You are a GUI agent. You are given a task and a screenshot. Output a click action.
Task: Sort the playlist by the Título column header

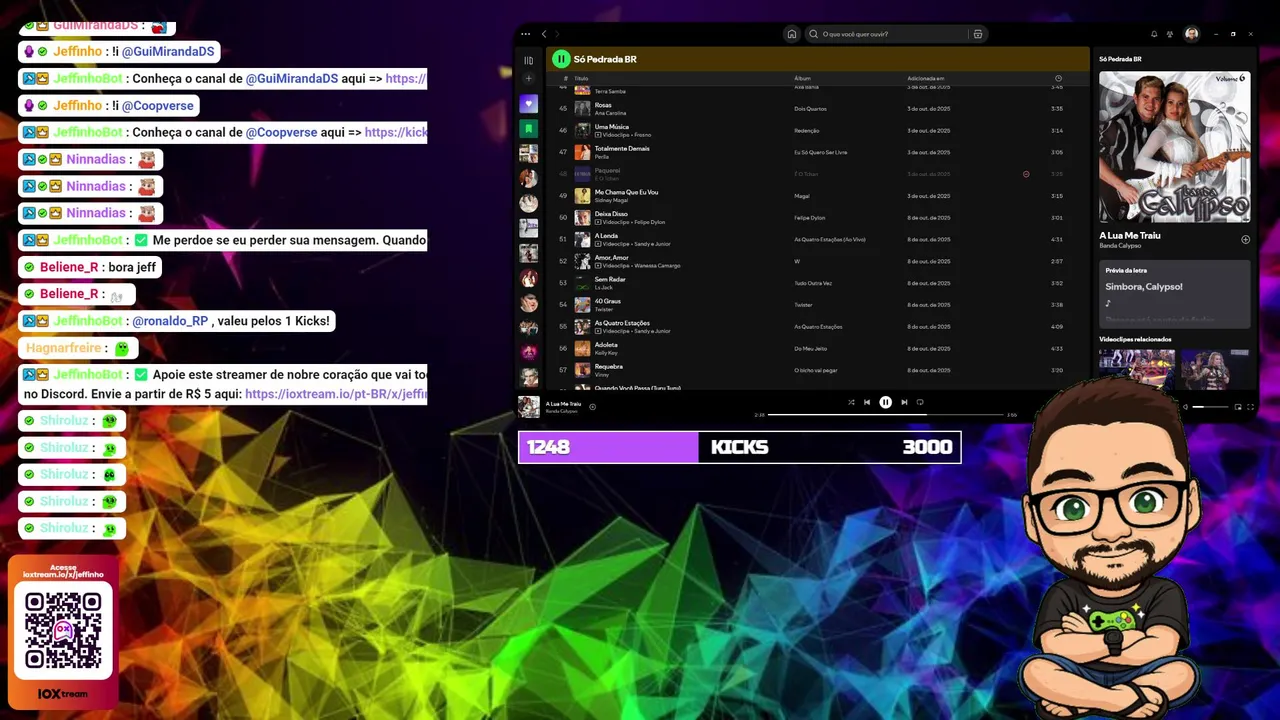click(581, 78)
